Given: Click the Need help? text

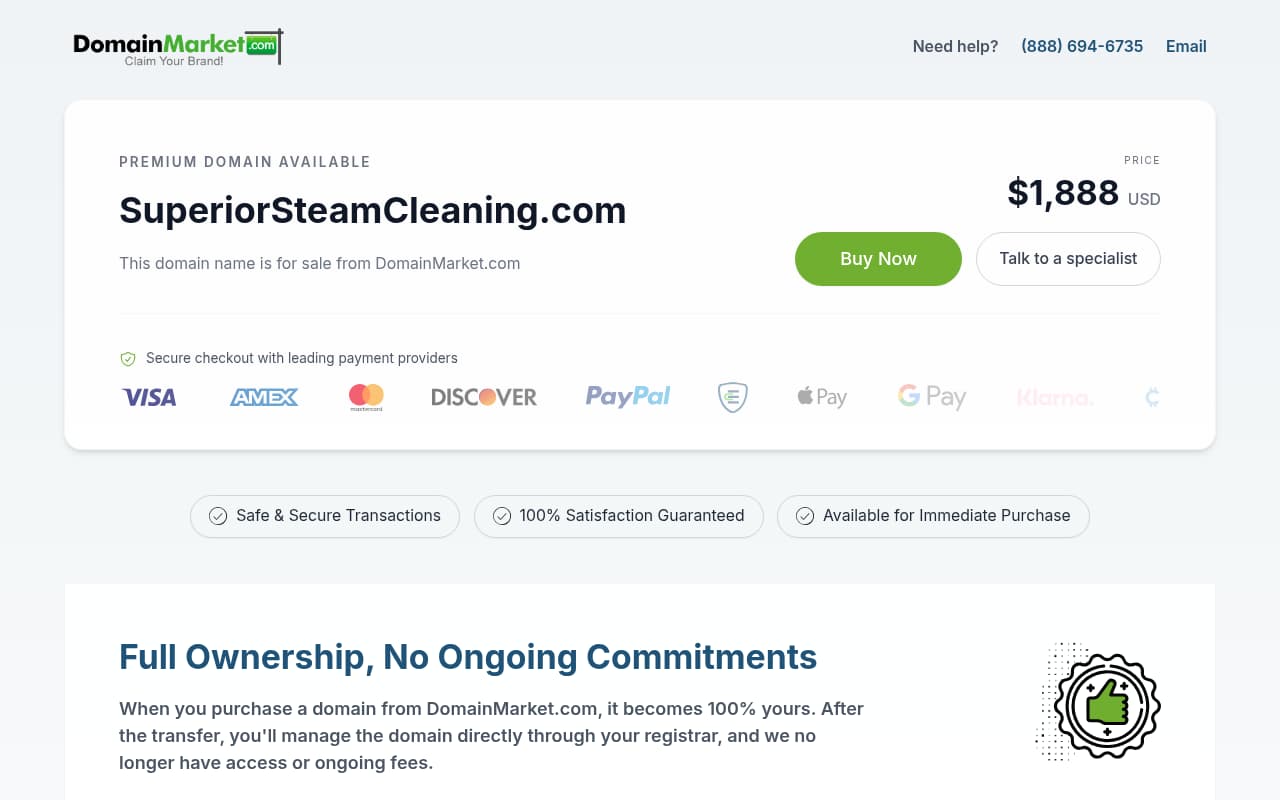Looking at the screenshot, I should coord(955,46).
